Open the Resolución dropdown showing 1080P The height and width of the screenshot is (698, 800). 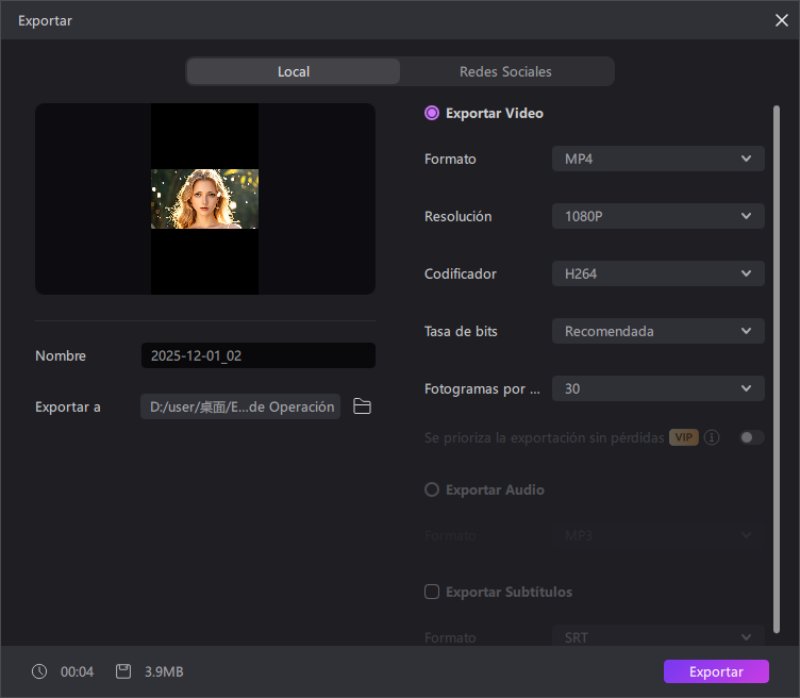657,216
